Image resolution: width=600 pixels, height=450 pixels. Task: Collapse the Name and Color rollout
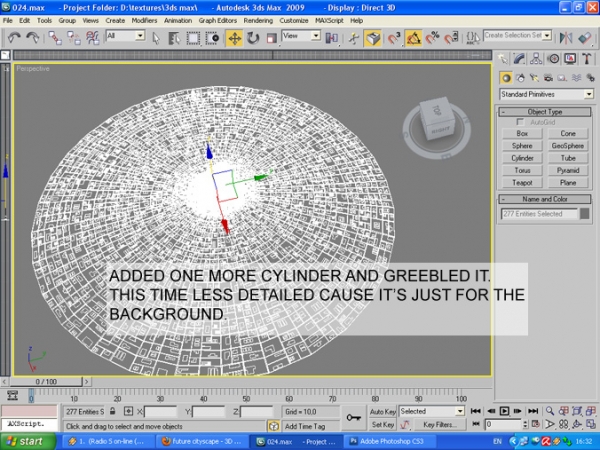point(545,199)
